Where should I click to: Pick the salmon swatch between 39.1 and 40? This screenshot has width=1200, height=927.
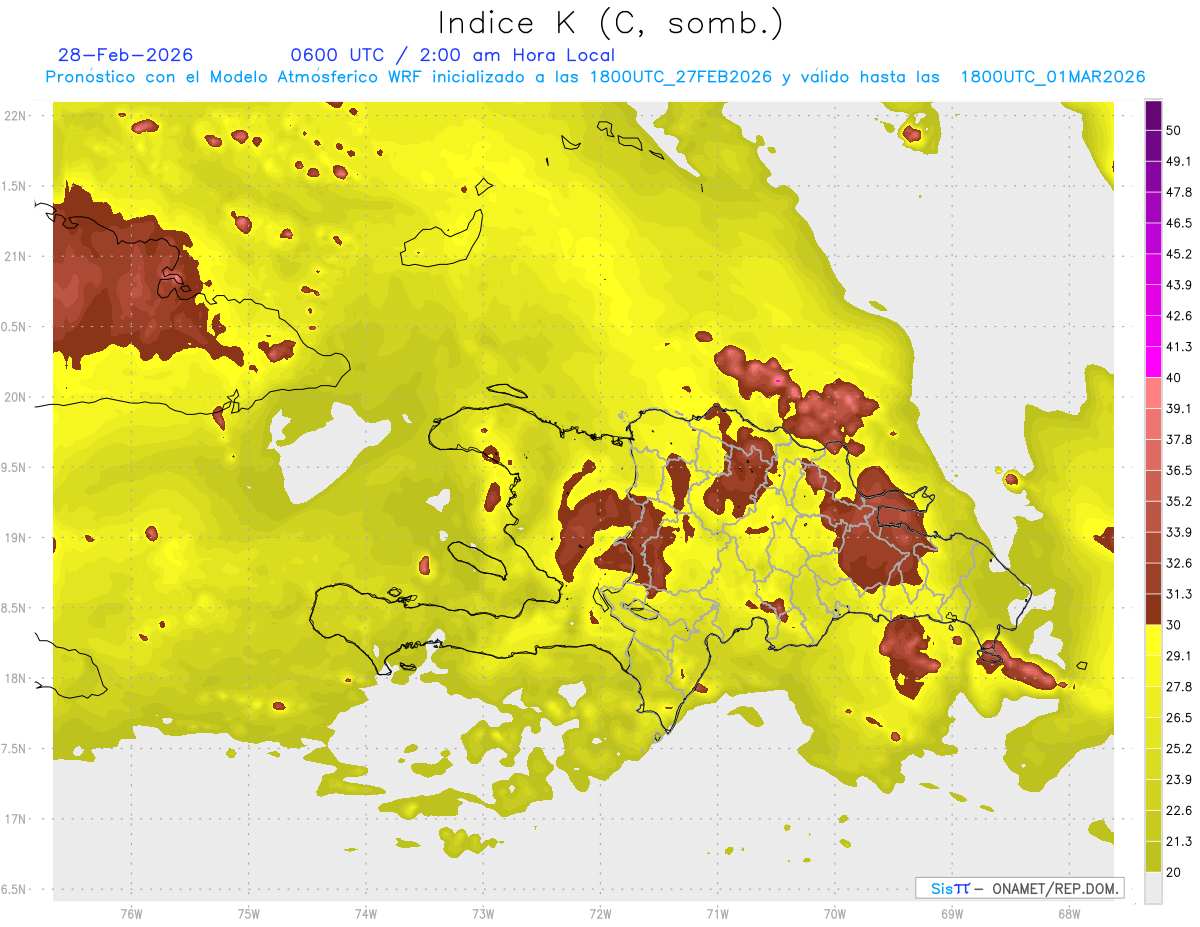[x=1153, y=393]
